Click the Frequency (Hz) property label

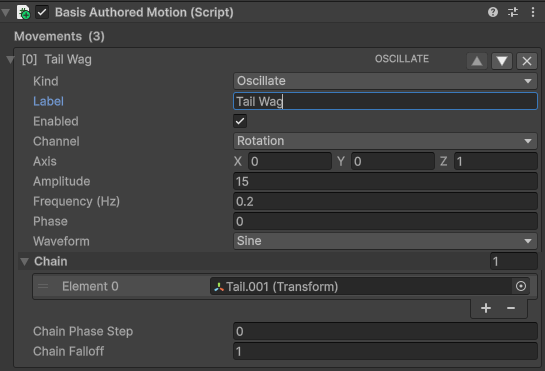(x=76, y=201)
